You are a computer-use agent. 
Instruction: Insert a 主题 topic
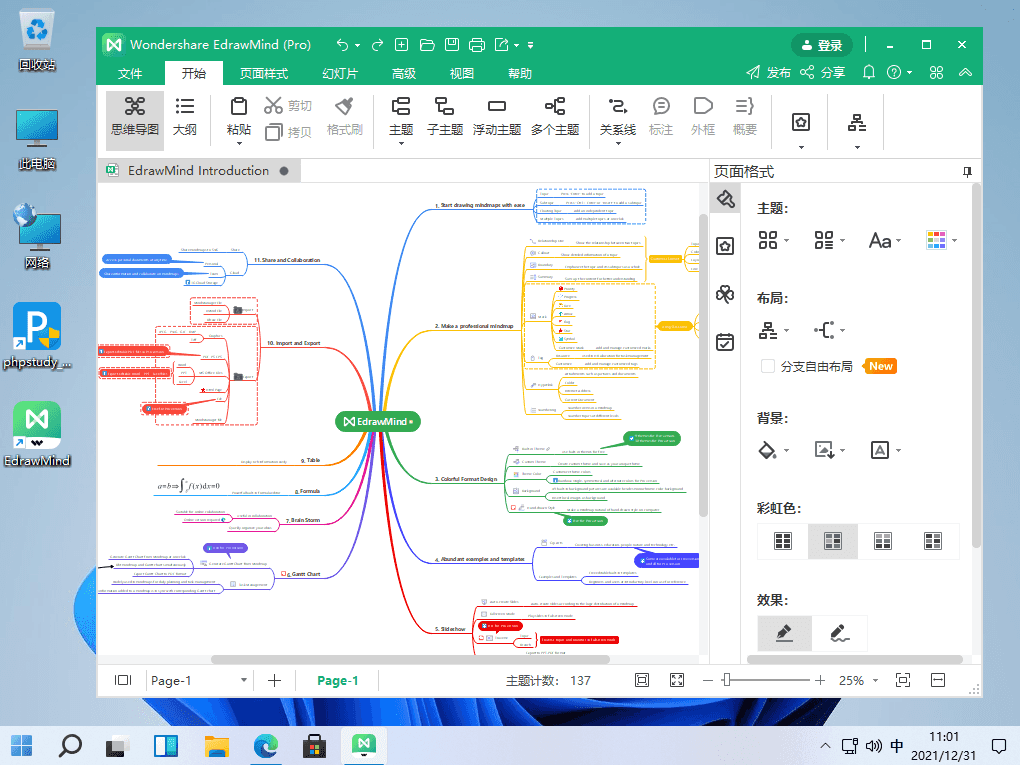401,117
